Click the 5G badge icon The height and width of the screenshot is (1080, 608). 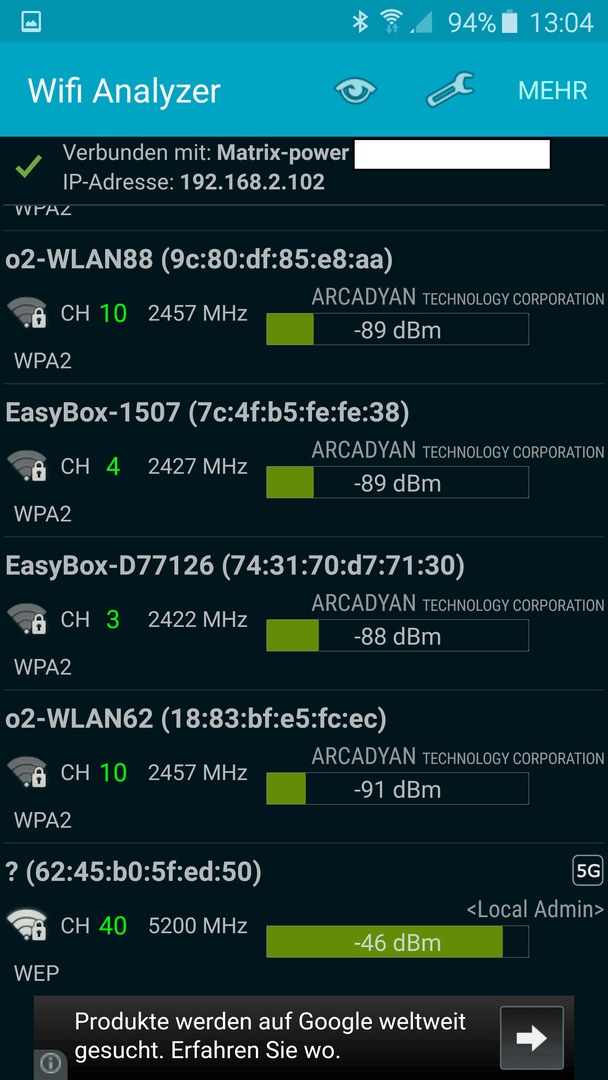pos(587,871)
